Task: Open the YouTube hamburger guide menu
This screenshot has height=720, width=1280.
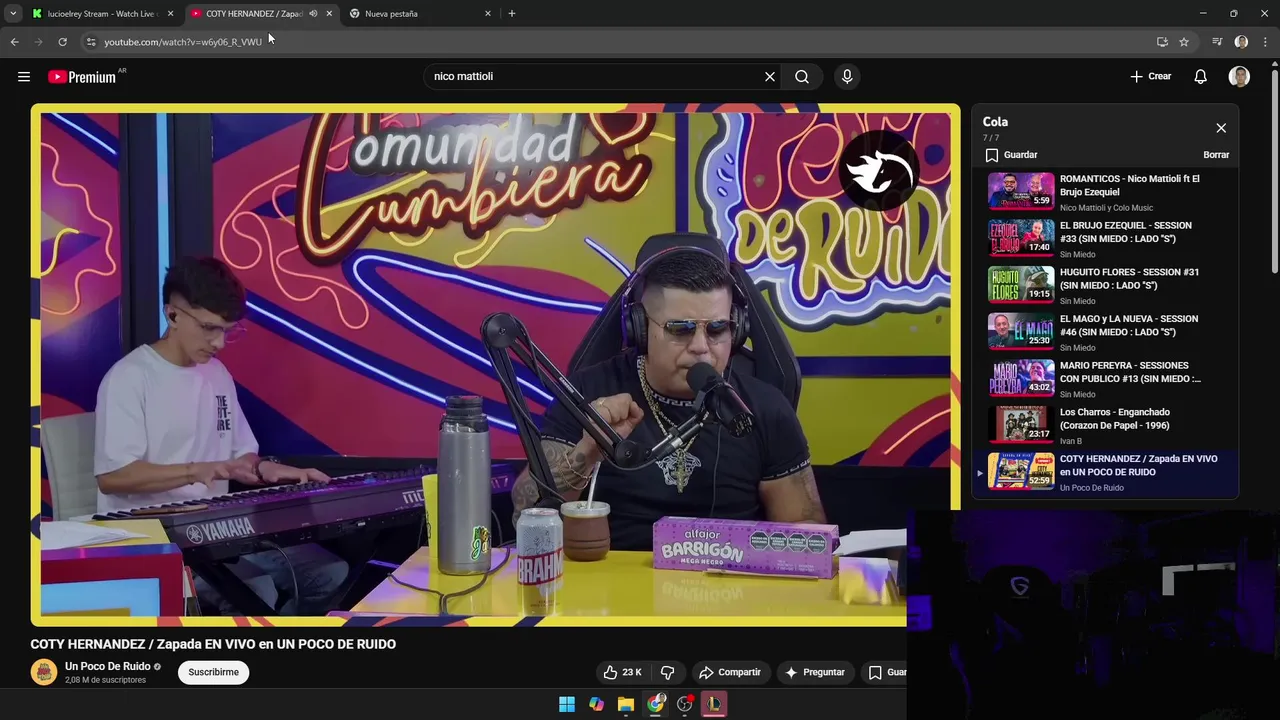Action: pyautogui.click(x=24, y=76)
